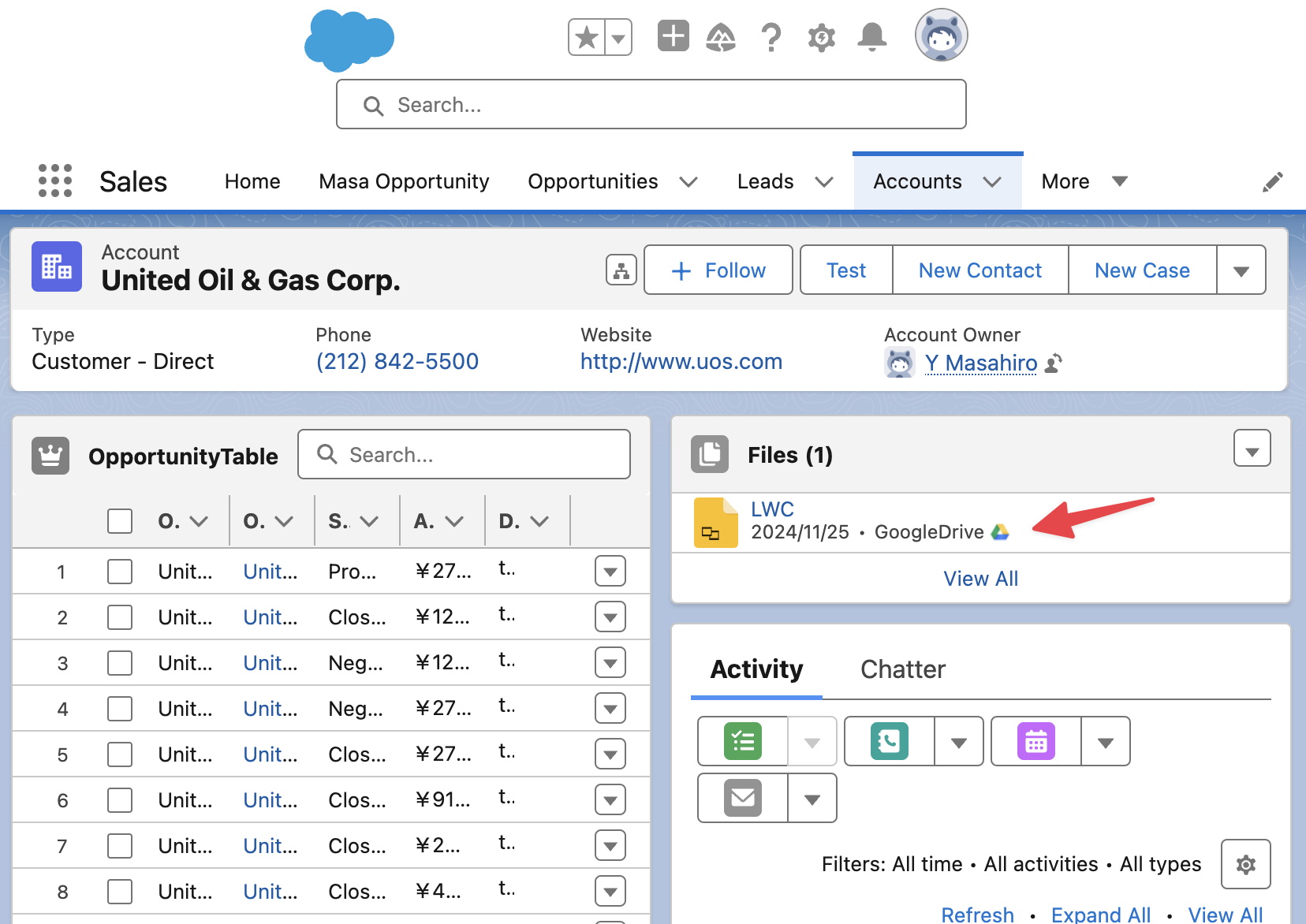The height and width of the screenshot is (924, 1306).
Task: Select the checkbox for row 5
Action: (x=120, y=754)
